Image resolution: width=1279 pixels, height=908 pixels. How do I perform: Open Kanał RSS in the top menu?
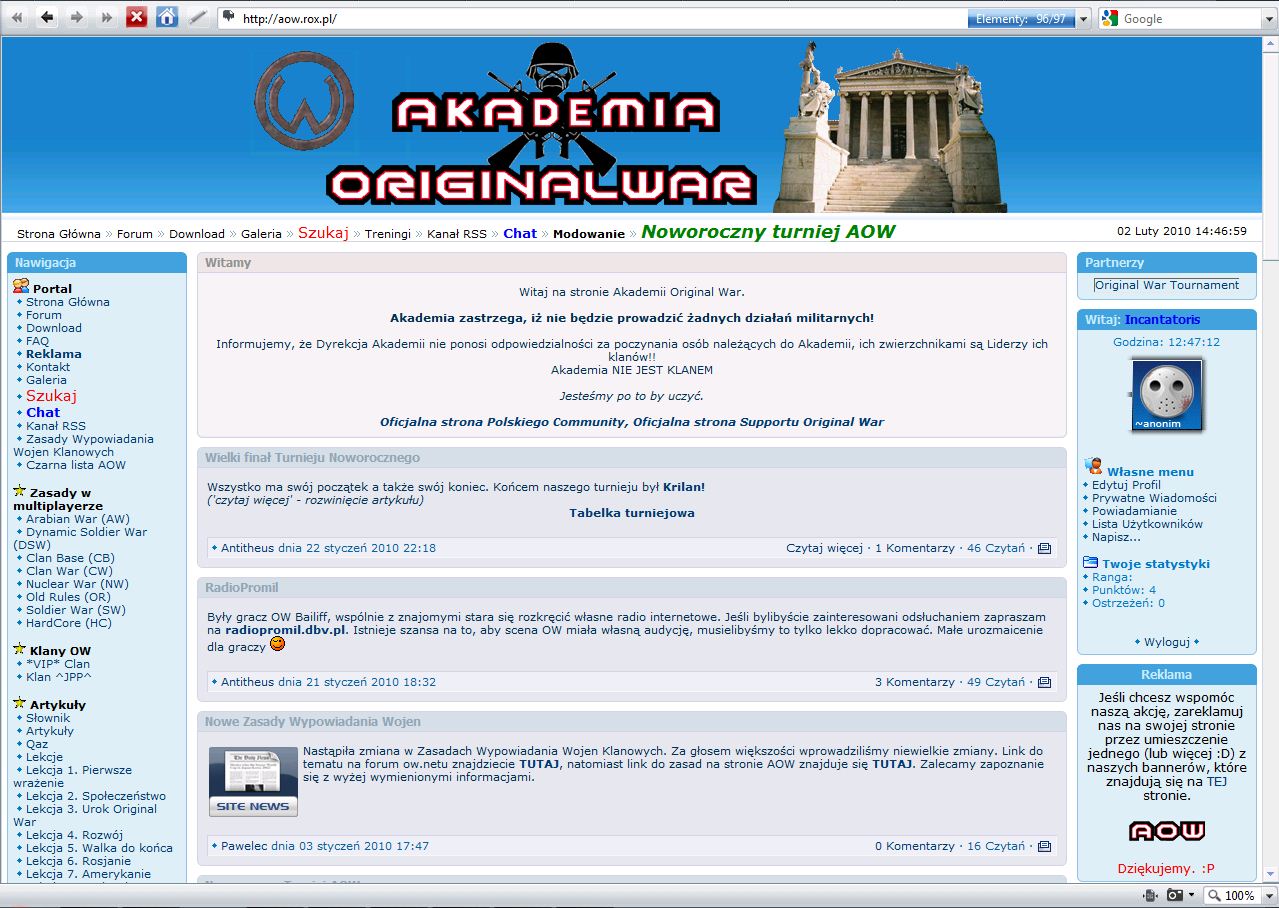(x=457, y=233)
